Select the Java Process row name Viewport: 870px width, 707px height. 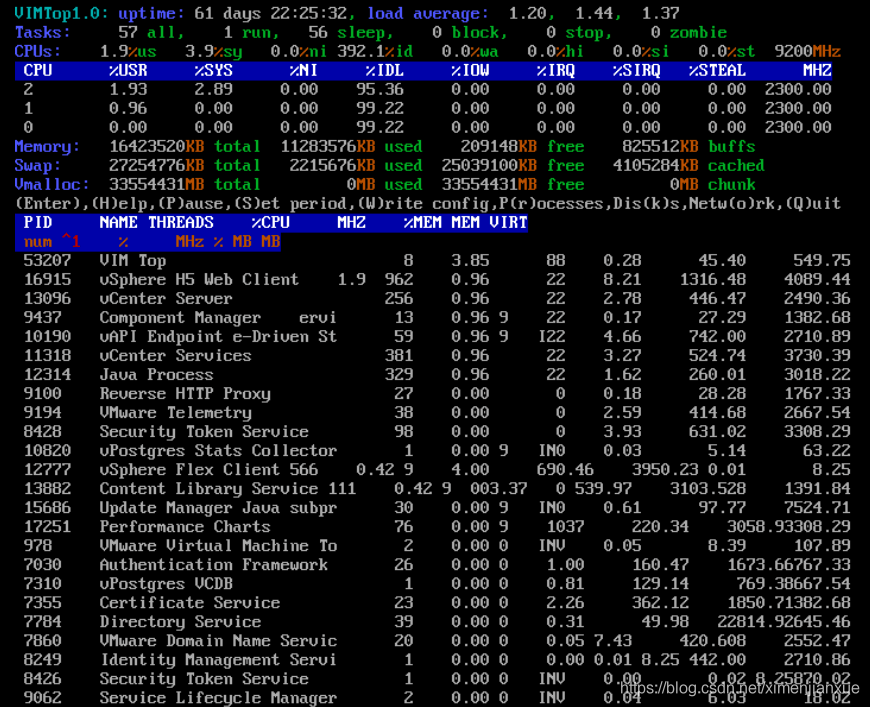coord(156,375)
